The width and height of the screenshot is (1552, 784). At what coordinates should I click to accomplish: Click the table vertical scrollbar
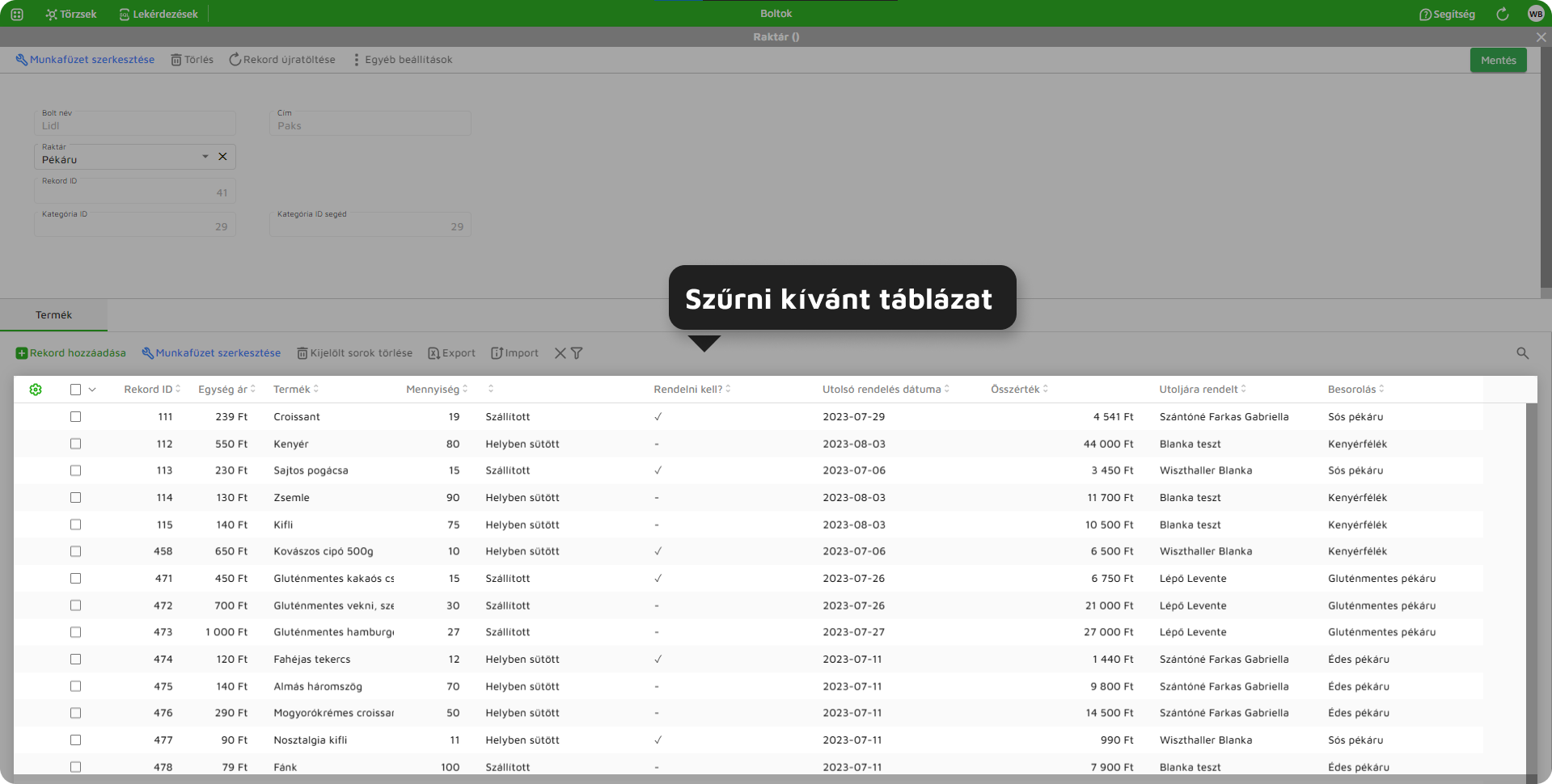[1531, 590]
